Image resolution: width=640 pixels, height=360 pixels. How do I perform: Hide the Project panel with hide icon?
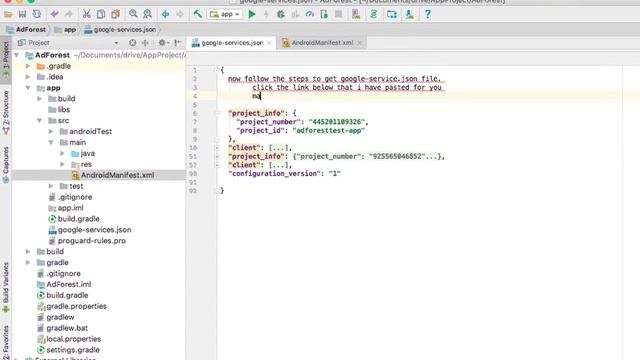point(178,42)
